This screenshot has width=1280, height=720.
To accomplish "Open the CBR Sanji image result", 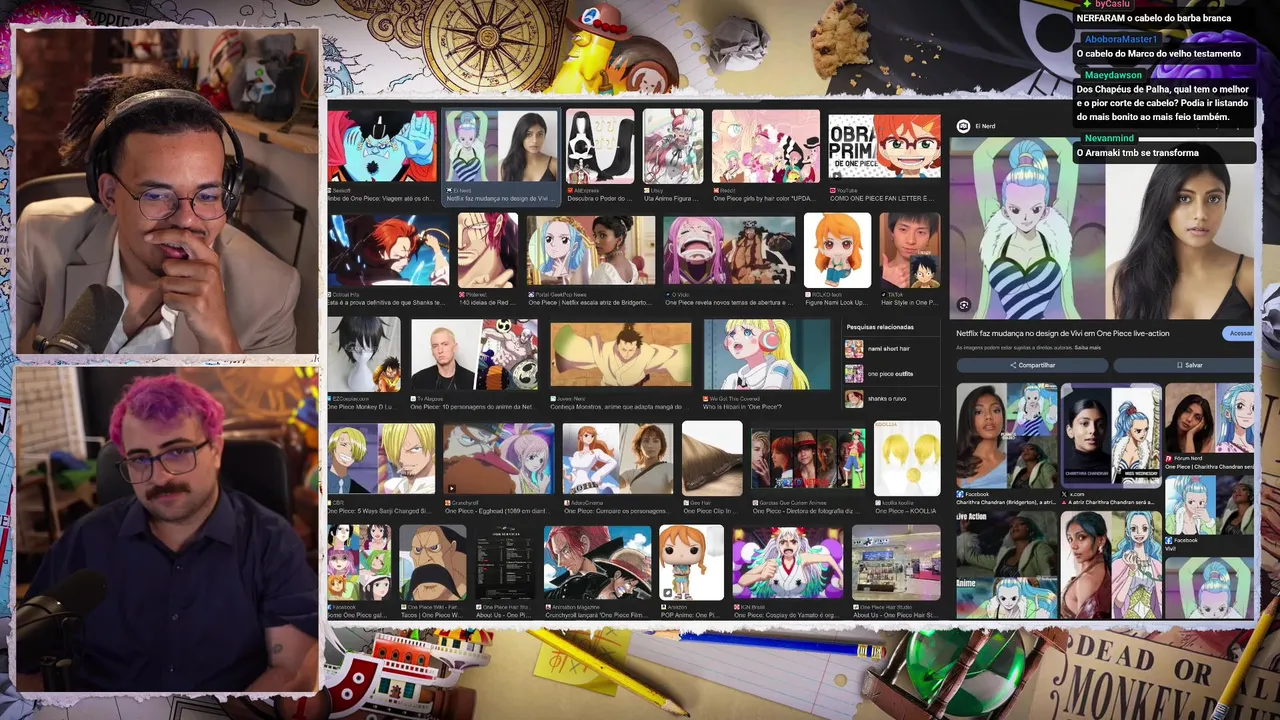I will (x=381, y=458).
